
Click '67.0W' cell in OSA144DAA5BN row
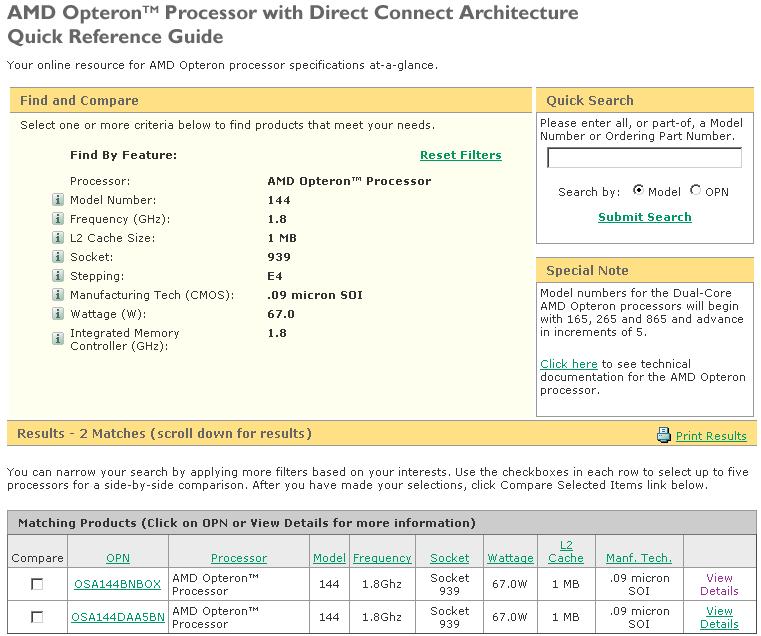pos(510,617)
